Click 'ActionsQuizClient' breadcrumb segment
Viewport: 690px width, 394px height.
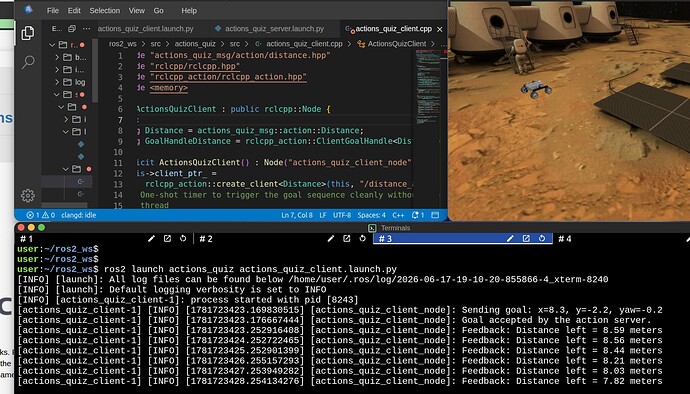tap(397, 44)
